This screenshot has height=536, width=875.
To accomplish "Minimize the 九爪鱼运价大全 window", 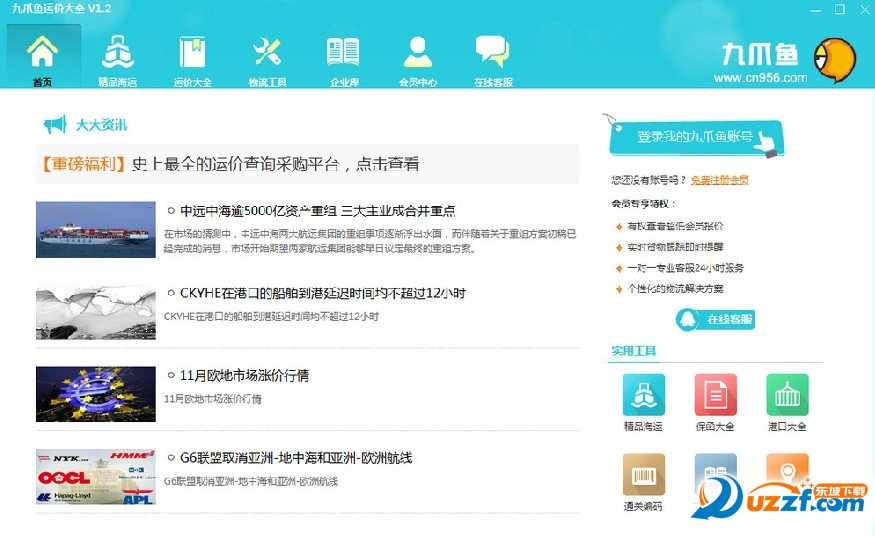I will [816, 9].
